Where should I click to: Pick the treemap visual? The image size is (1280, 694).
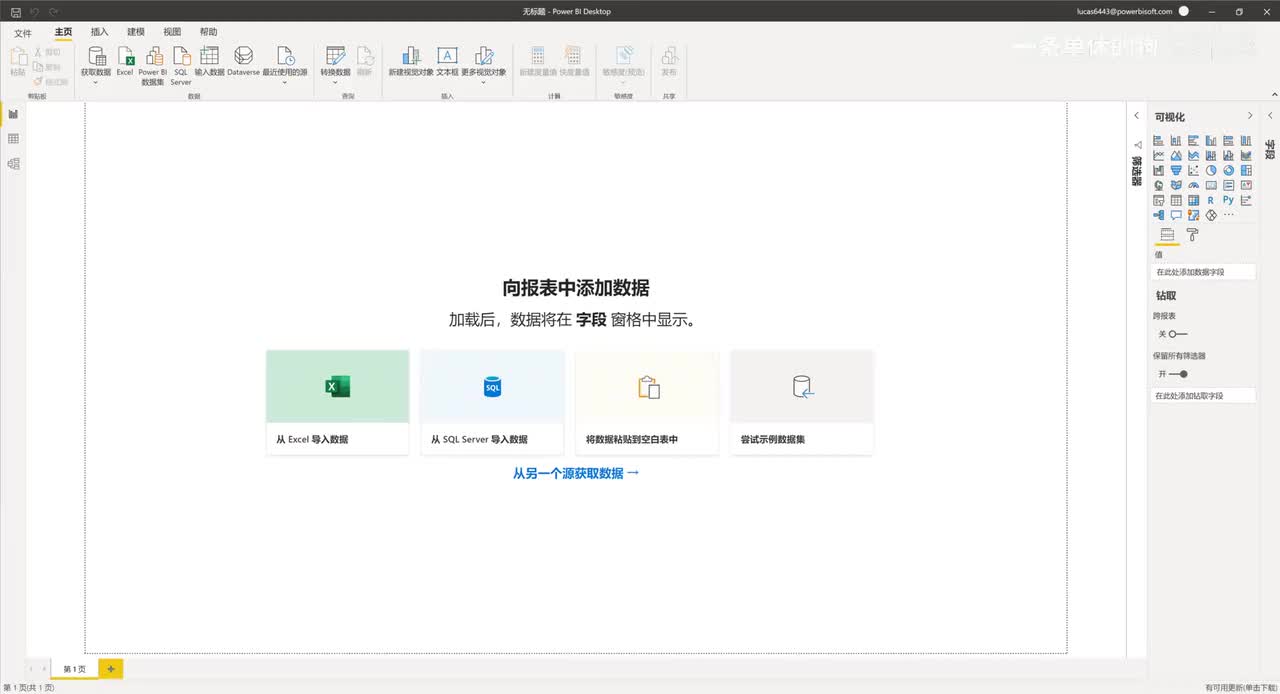(x=1246, y=170)
